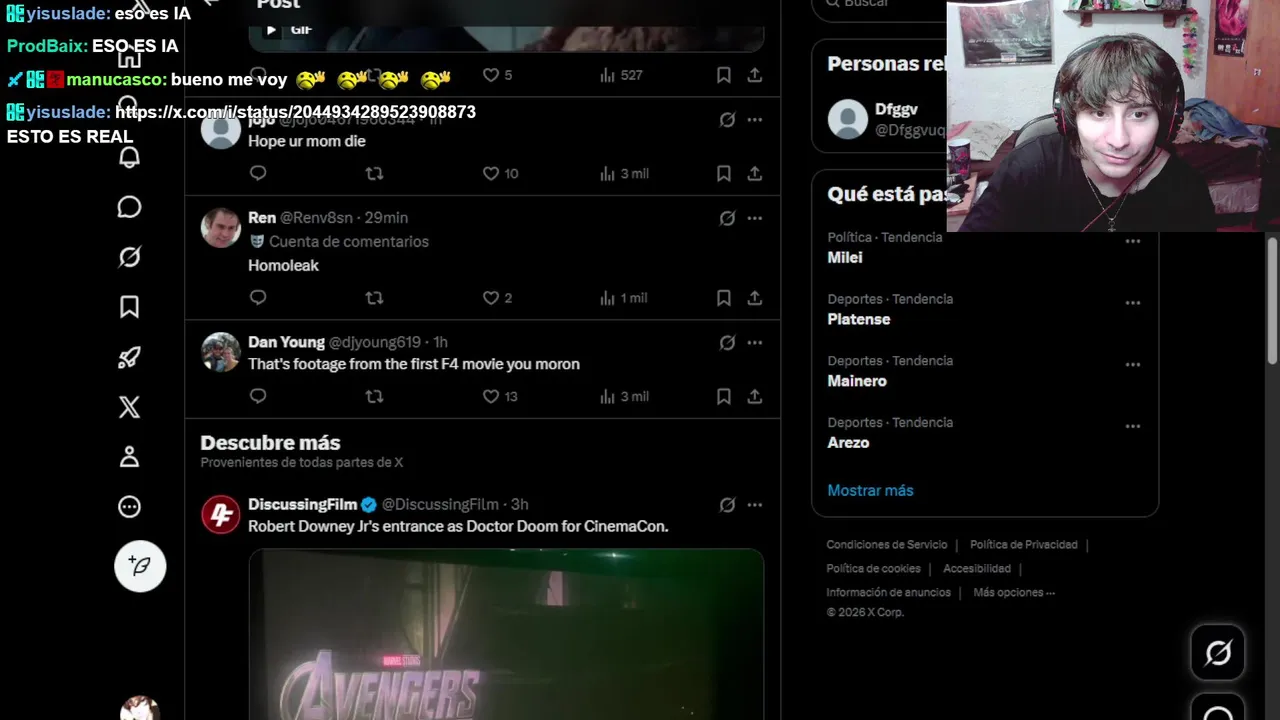Viewport: 1280px width, 720px height.
Task: Click the page vertical scrollbar
Action: [1272, 300]
